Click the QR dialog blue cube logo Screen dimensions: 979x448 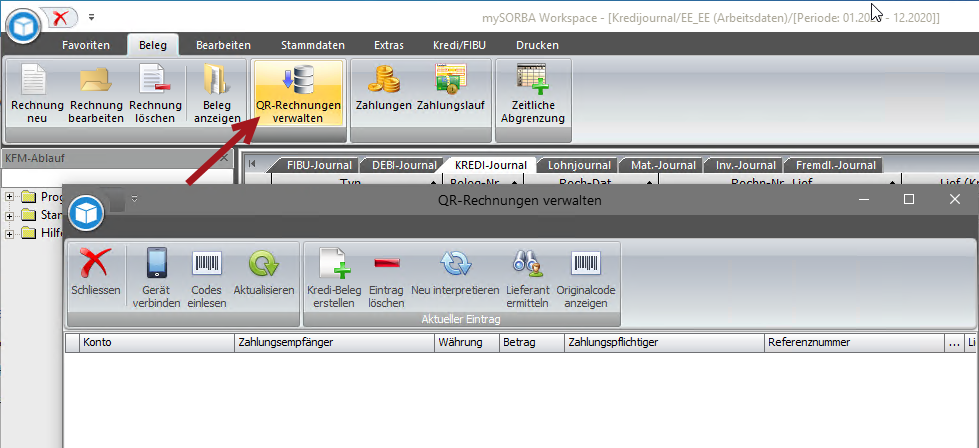click(86, 212)
